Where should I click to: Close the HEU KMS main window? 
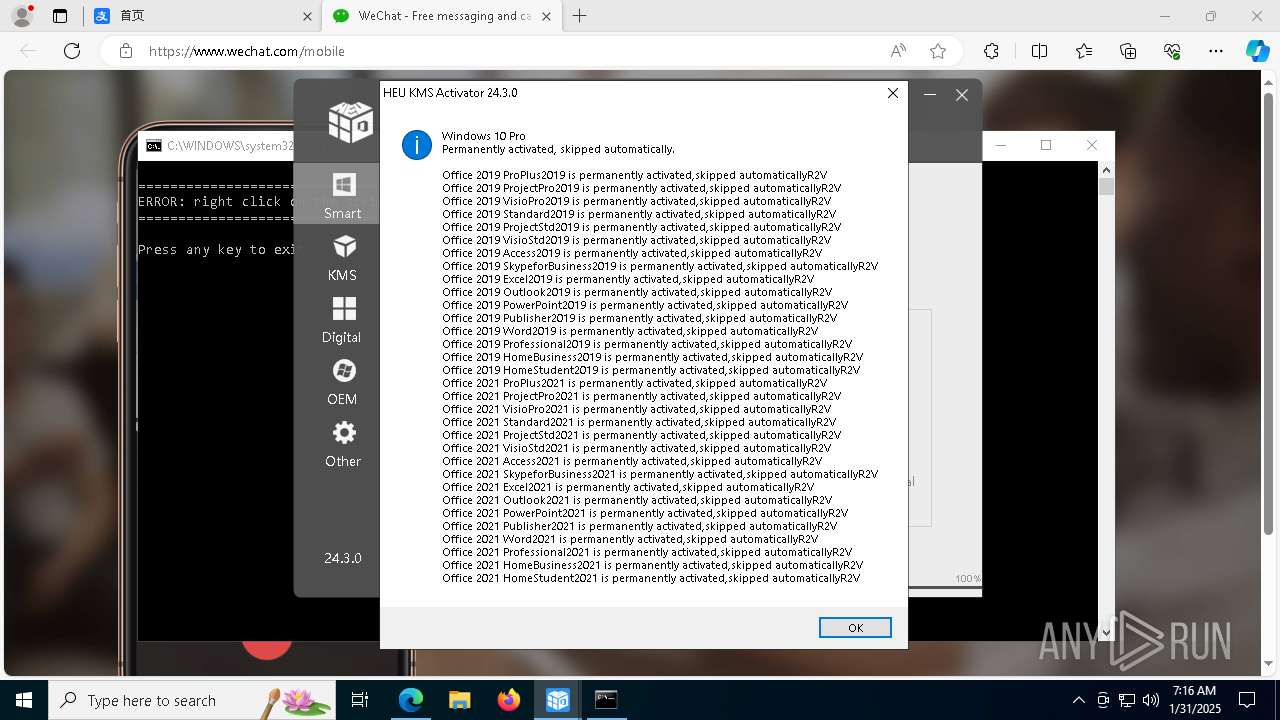962,95
